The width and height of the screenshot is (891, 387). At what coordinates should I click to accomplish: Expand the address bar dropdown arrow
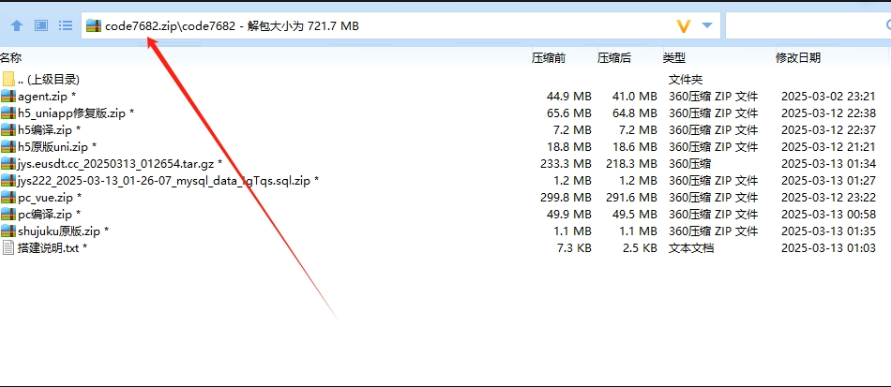coord(707,26)
